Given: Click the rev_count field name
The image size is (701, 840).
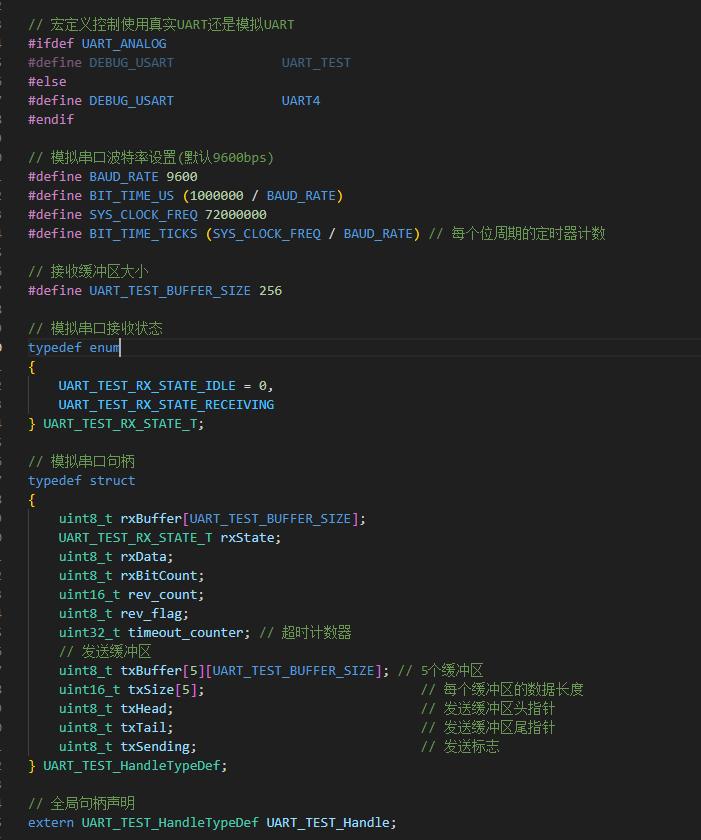Looking at the screenshot, I should 162,595.
